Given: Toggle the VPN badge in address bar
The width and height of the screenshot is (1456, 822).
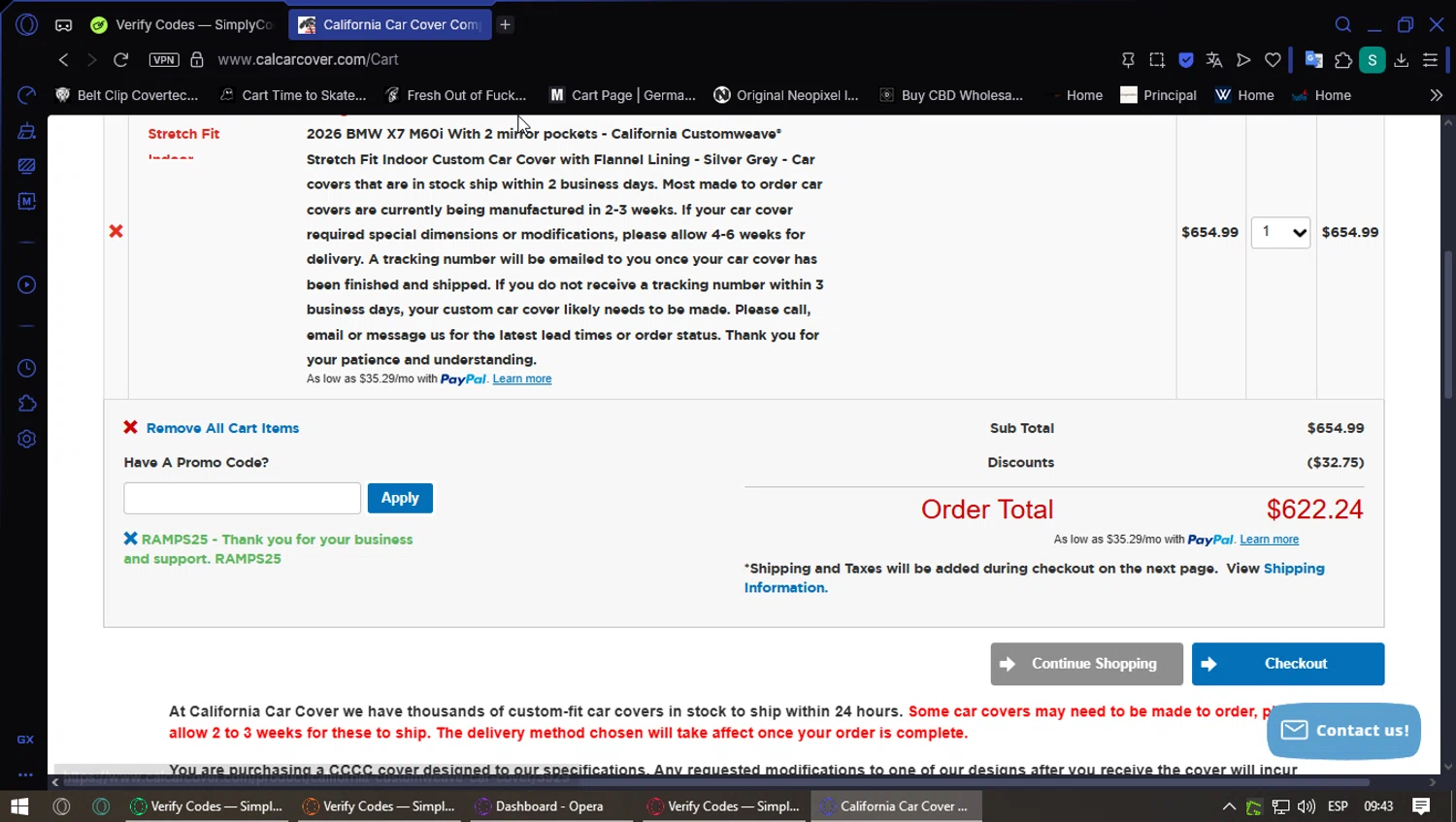Looking at the screenshot, I should pyautogui.click(x=164, y=60).
